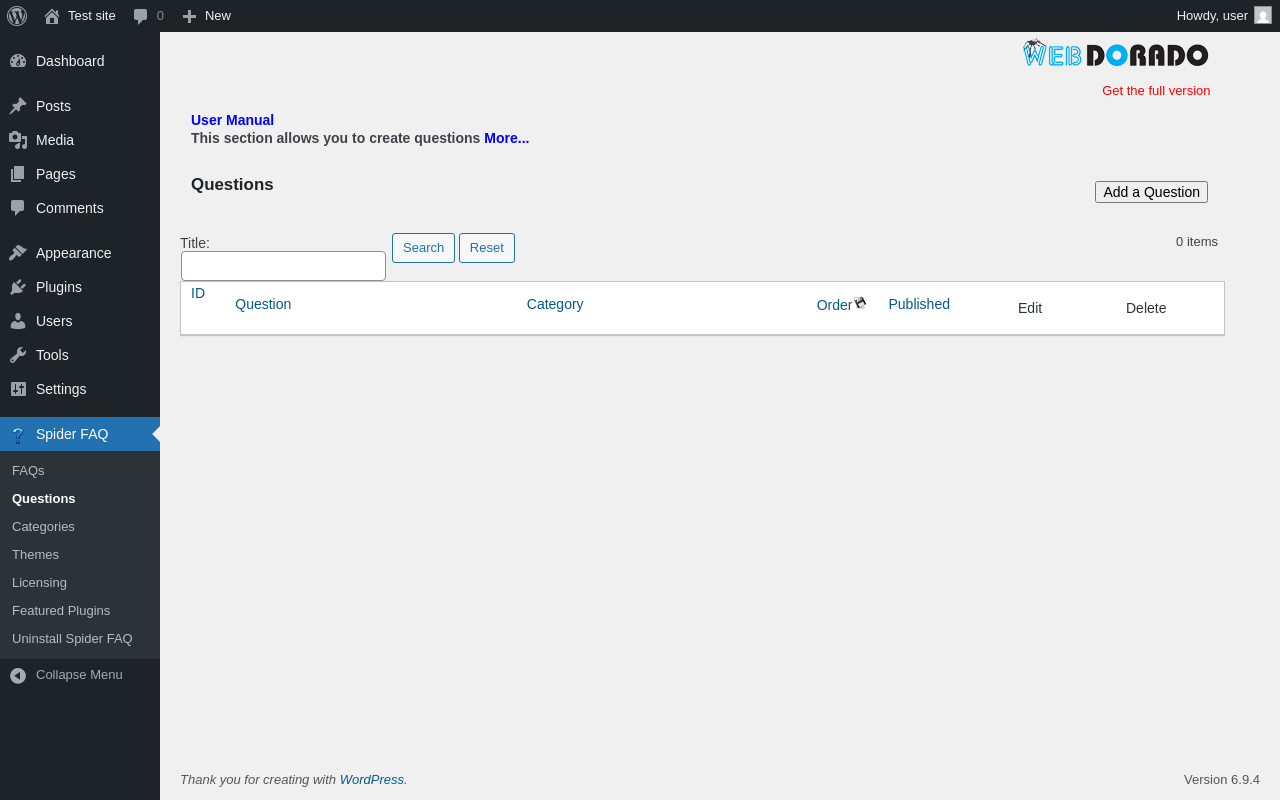Image resolution: width=1280 pixels, height=800 pixels.
Task: Sort by the ID column header
Action: point(198,293)
